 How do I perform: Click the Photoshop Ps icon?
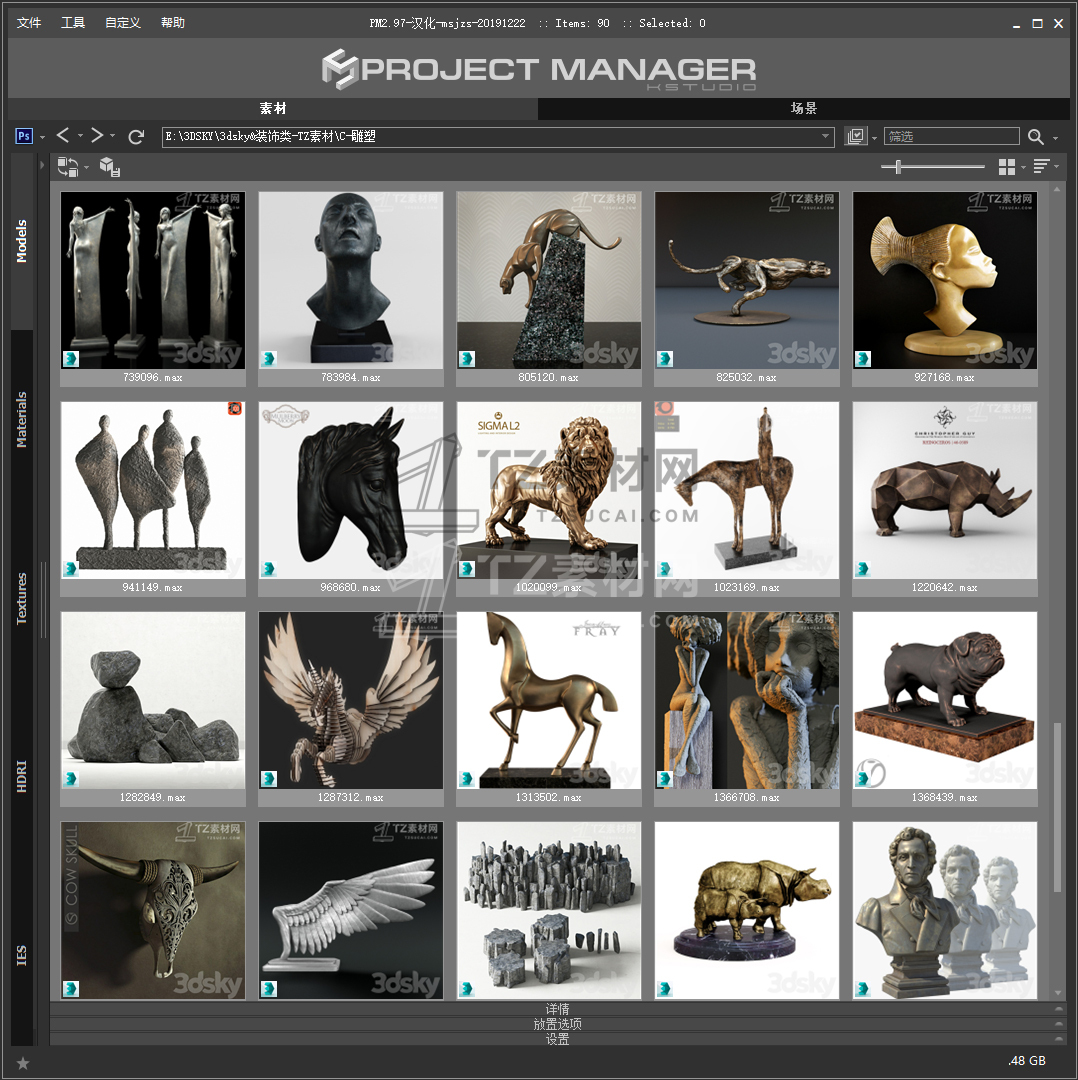[x=25, y=136]
